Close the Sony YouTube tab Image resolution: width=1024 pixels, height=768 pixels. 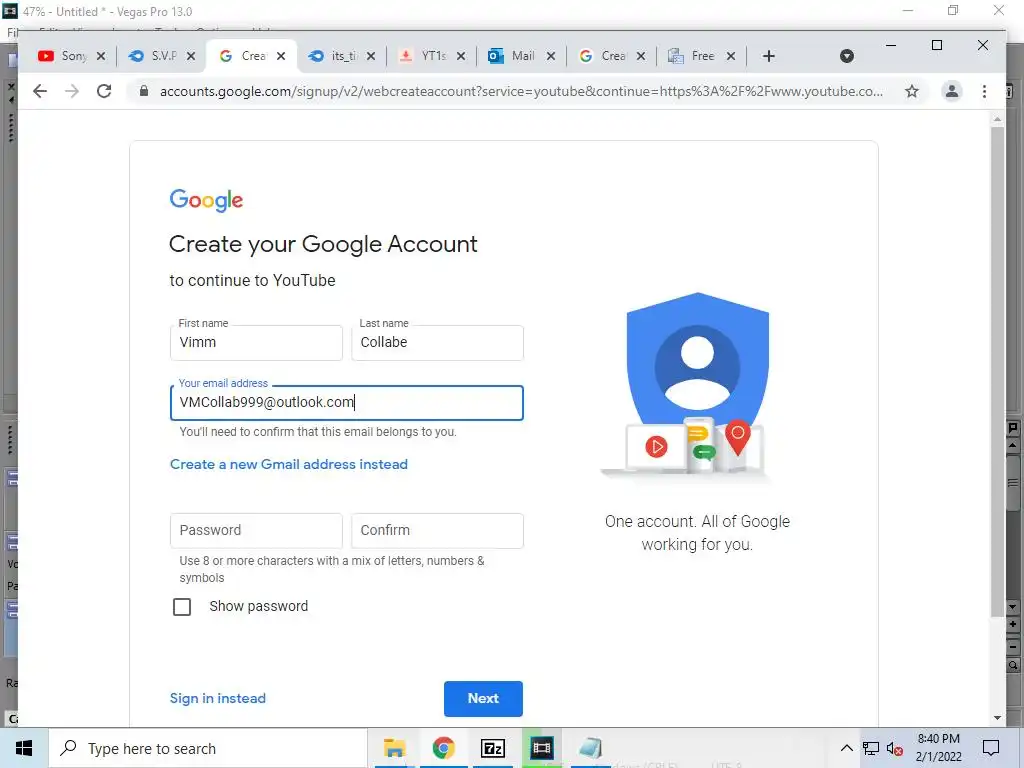(x=101, y=56)
